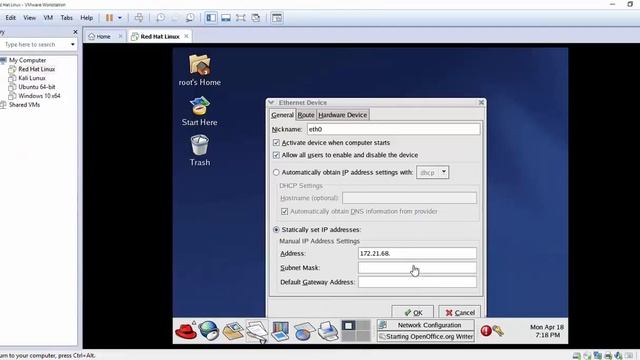Click the Nickname field containing eth0
Viewport: 640px width, 360px height.
coord(393,129)
